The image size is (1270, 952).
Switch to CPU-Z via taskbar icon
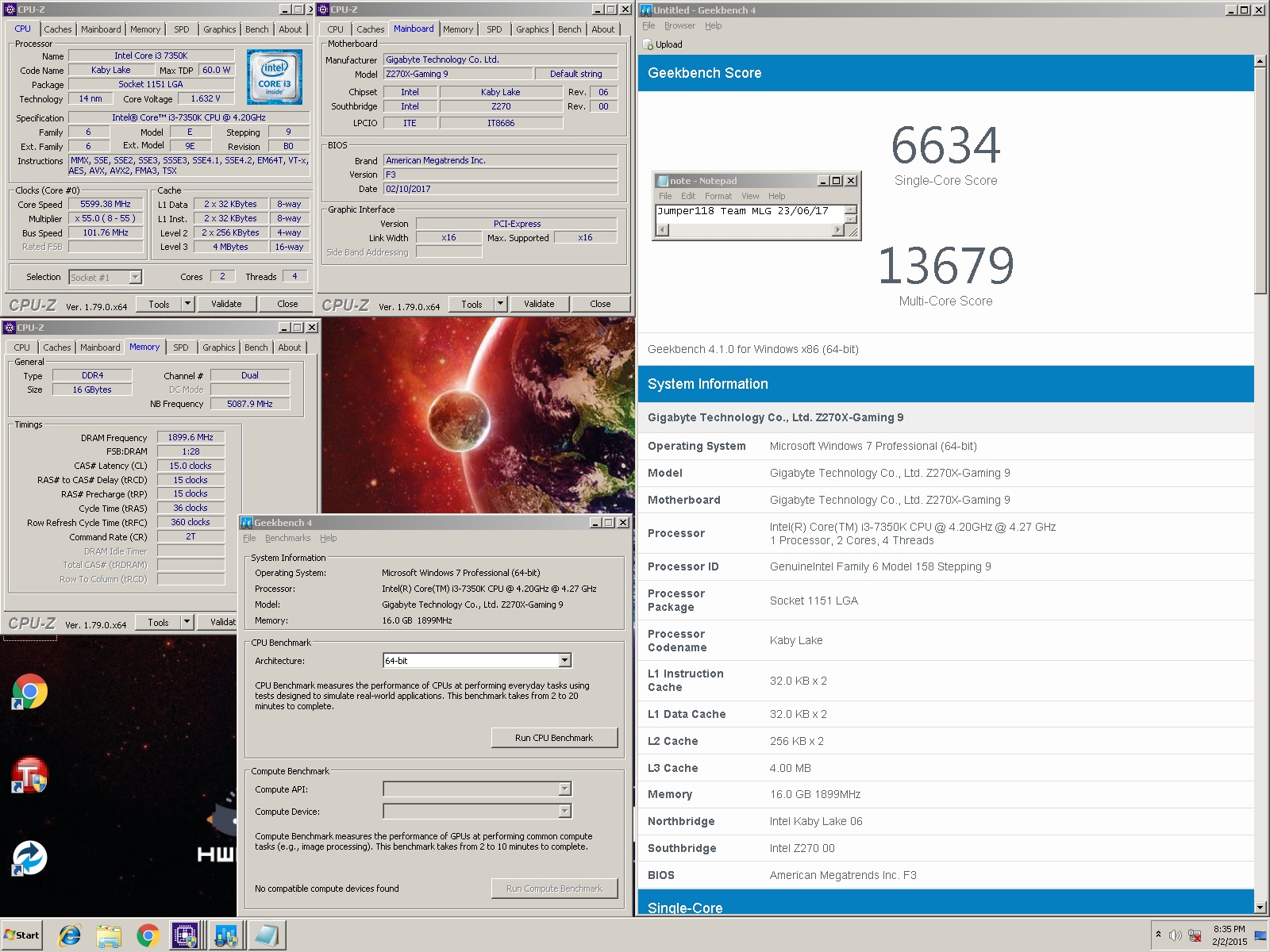(186, 936)
